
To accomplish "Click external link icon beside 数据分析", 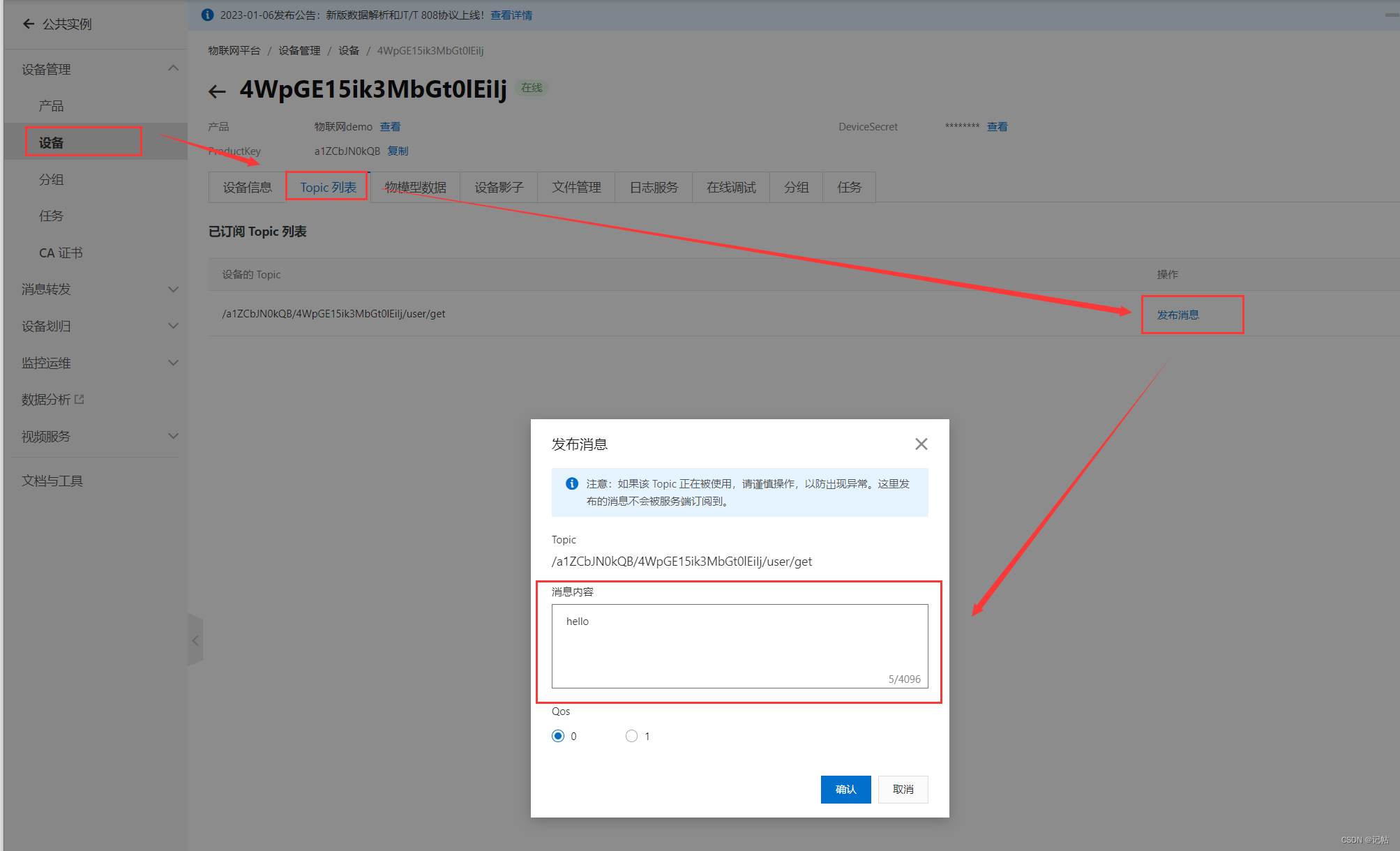I will (x=80, y=399).
